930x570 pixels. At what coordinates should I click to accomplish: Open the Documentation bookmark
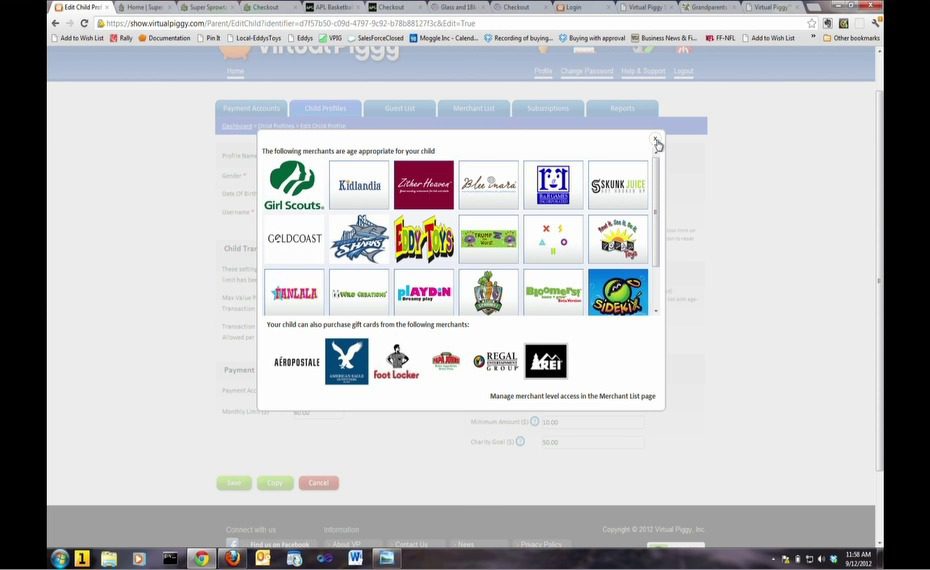pyautogui.click(x=164, y=38)
